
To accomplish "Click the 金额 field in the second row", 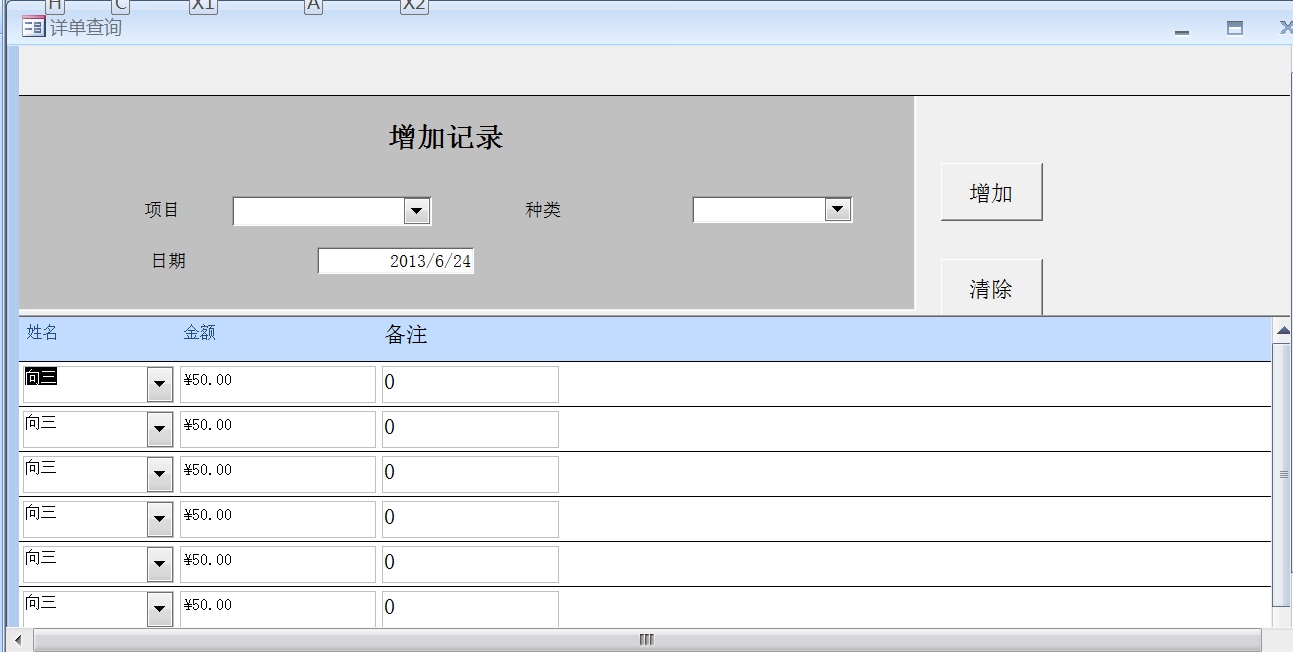I will (277, 429).
